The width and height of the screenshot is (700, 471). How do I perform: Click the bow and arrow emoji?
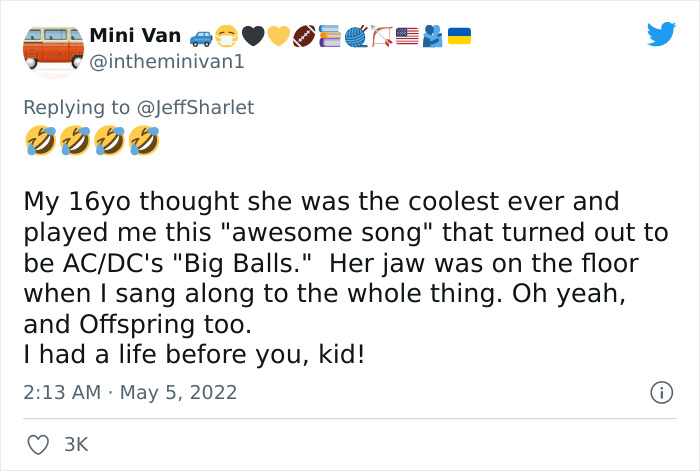381,37
